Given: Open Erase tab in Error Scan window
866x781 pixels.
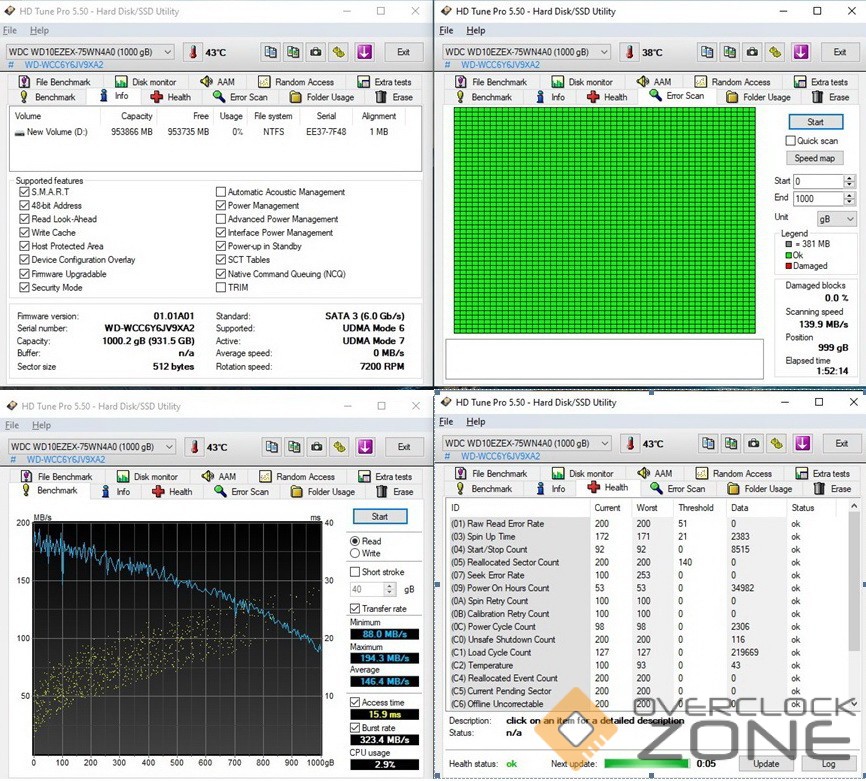Looking at the screenshot, I should (833, 97).
